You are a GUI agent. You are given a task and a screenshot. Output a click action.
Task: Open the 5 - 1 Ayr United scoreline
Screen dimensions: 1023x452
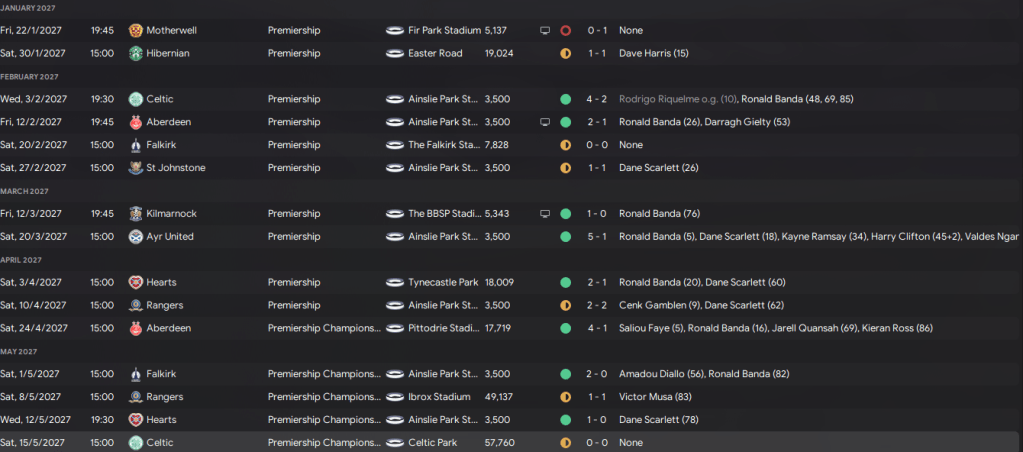pos(596,237)
